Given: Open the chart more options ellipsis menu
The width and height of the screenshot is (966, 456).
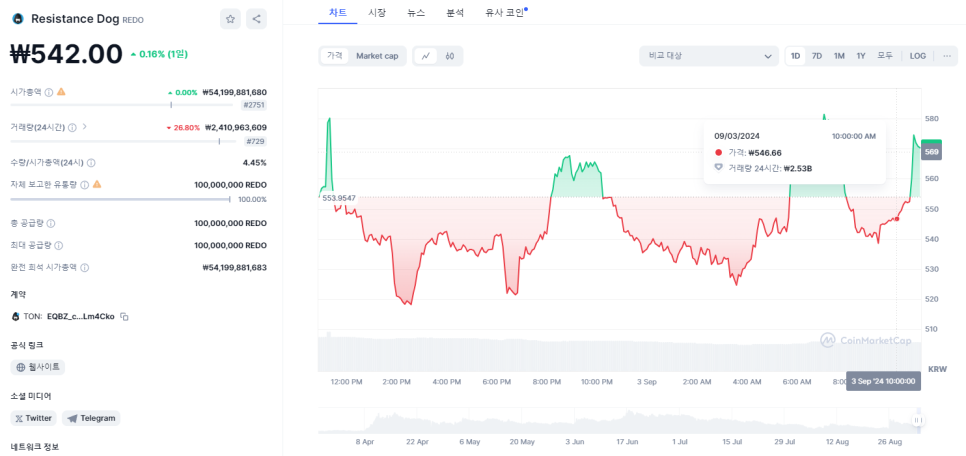Looking at the screenshot, I should (x=947, y=56).
